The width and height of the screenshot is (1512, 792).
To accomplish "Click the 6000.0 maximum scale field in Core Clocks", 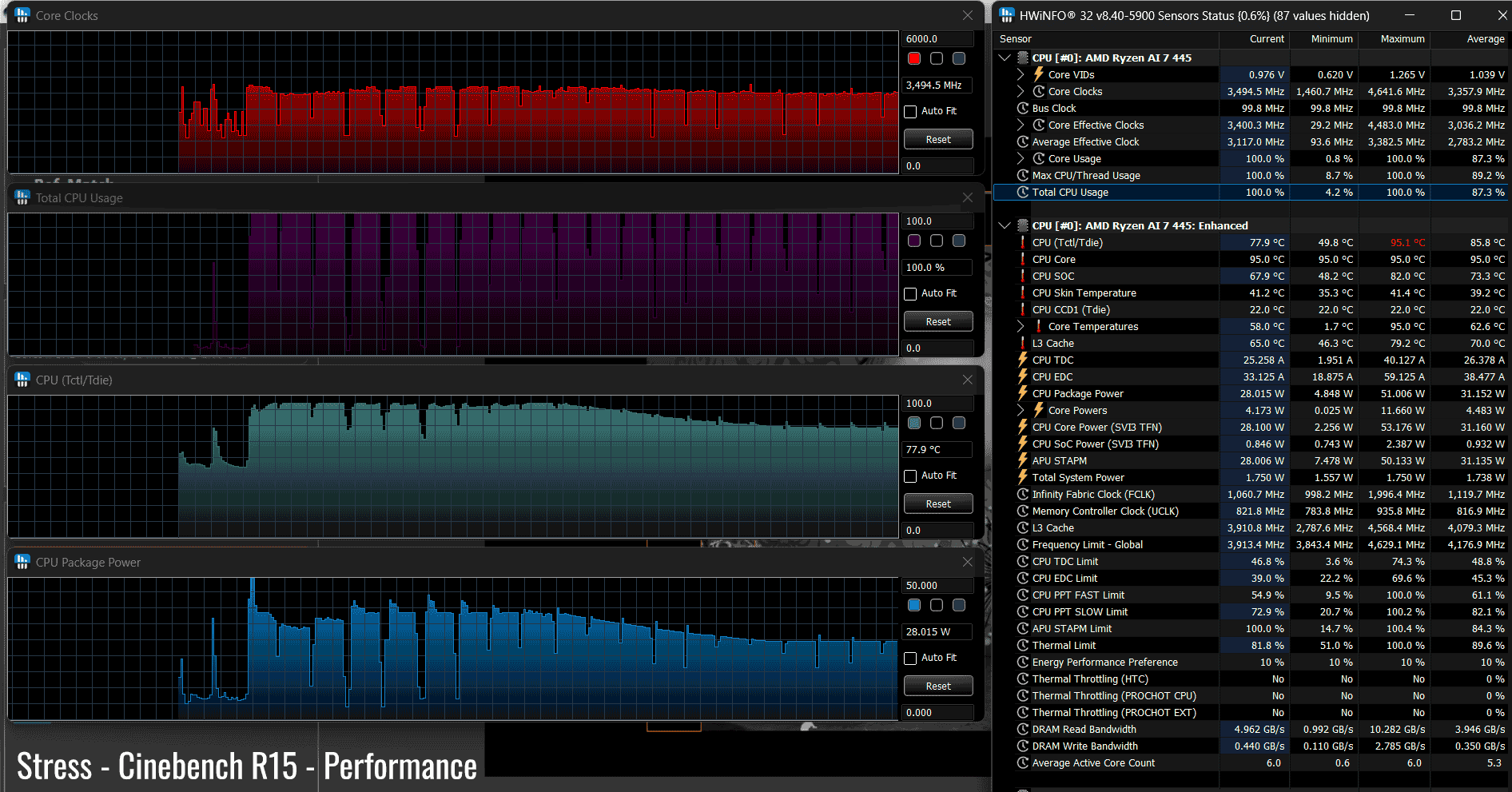I will tap(938, 38).
